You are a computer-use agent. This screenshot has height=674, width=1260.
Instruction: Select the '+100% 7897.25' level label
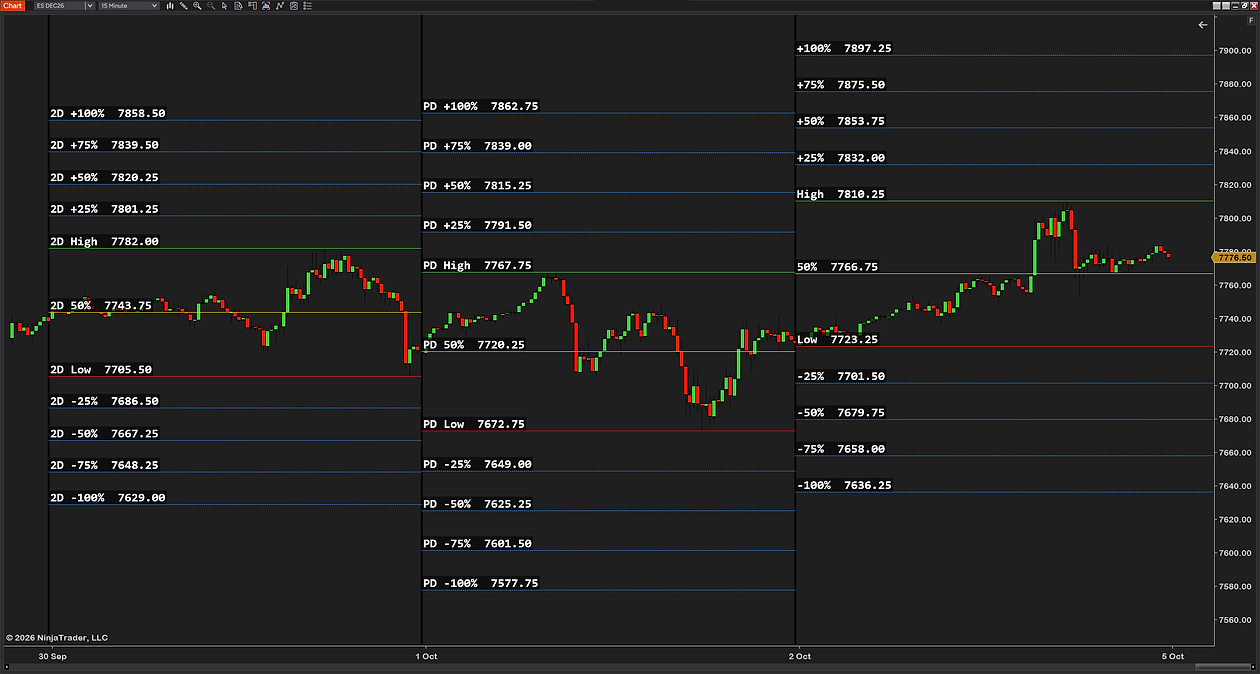point(844,49)
